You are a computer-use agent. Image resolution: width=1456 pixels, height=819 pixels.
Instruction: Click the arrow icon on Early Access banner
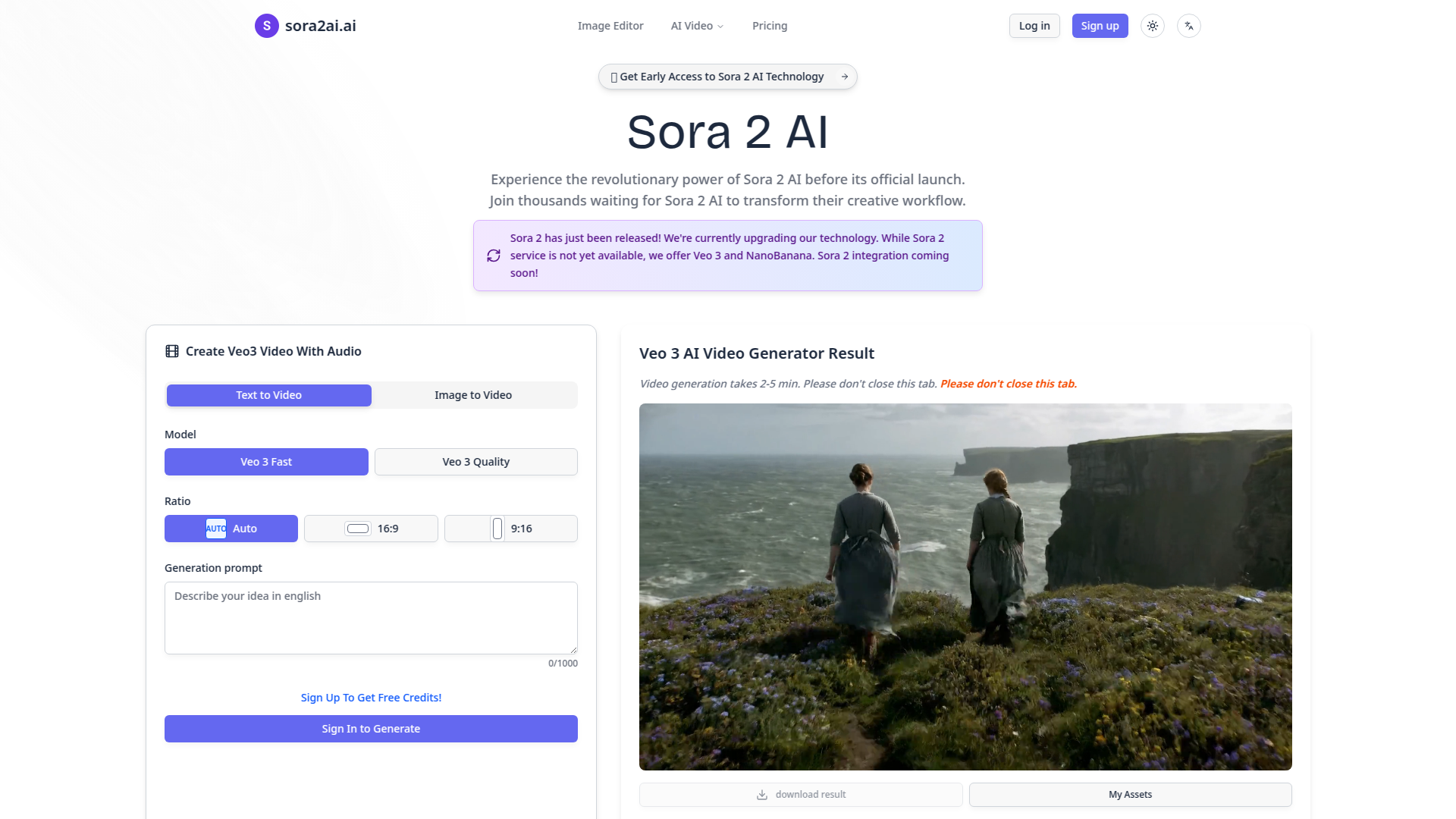point(844,77)
